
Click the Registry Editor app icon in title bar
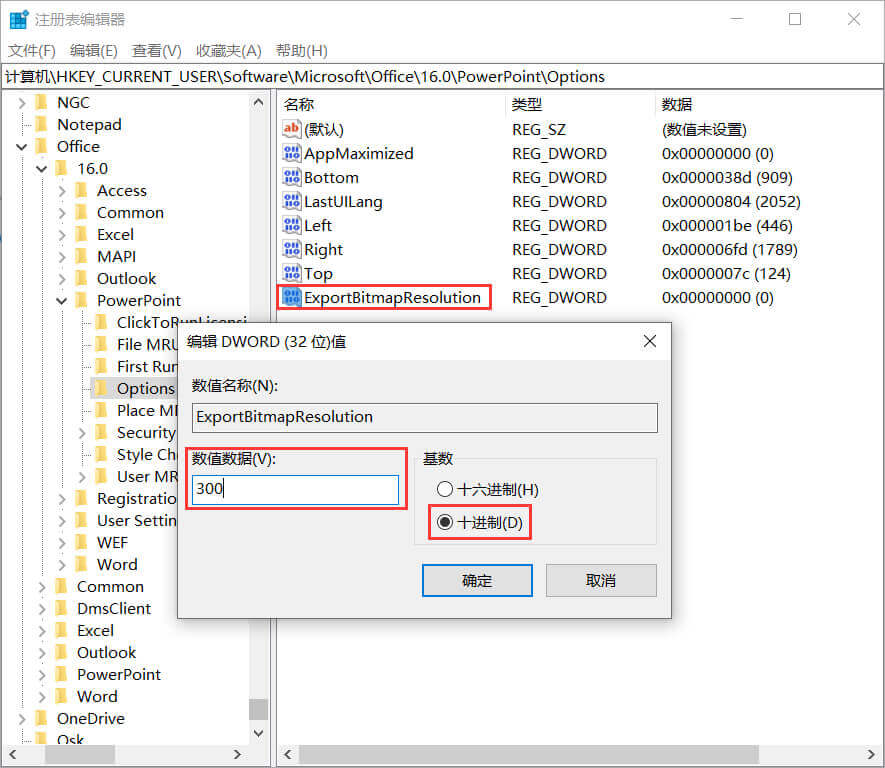[x=18, y=19]
